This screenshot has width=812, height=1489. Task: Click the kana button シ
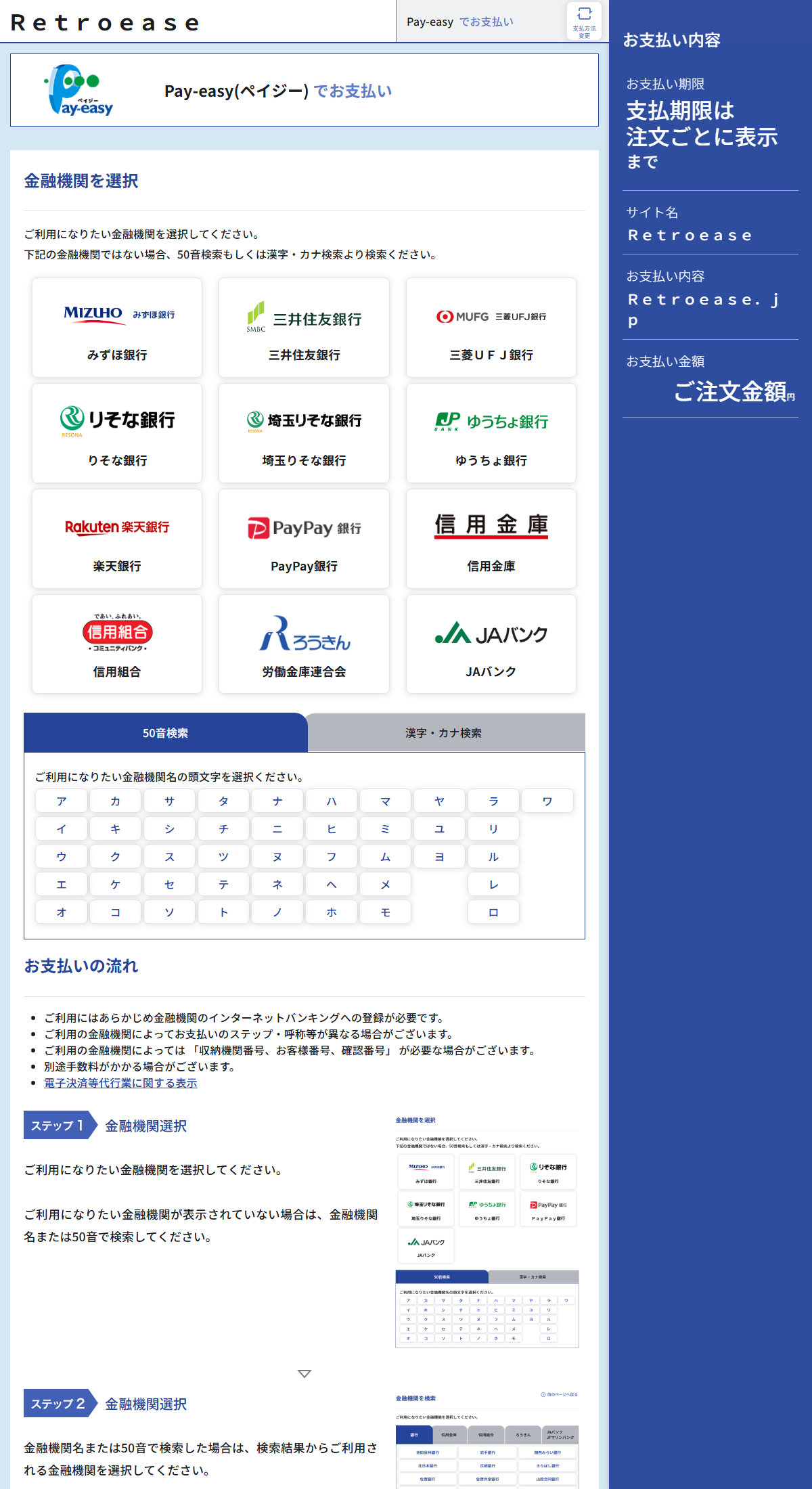coord(170,828)
